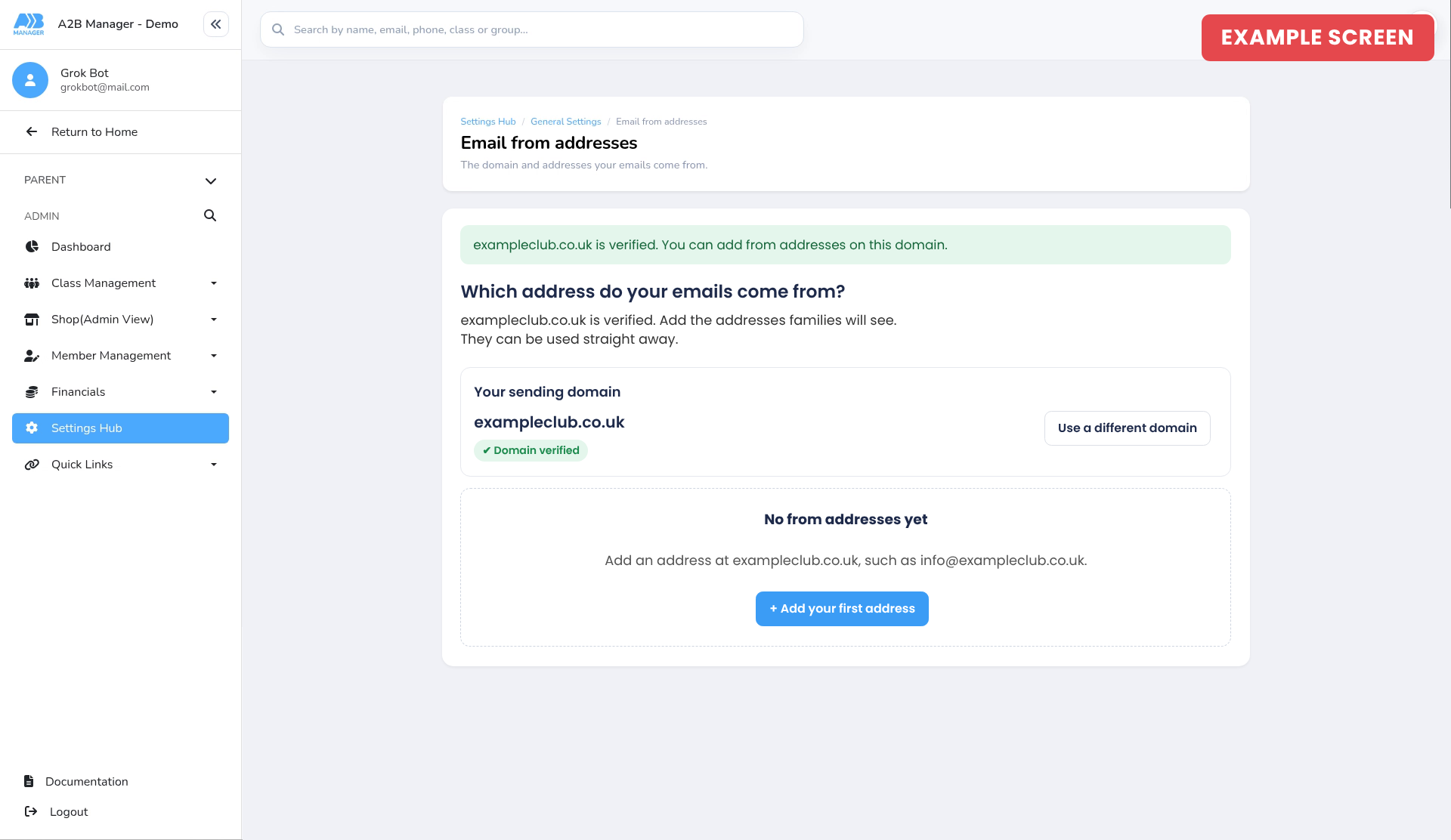1451x840 pixels.
Task: Click the Logout exit icon
Action: point(31,811)
